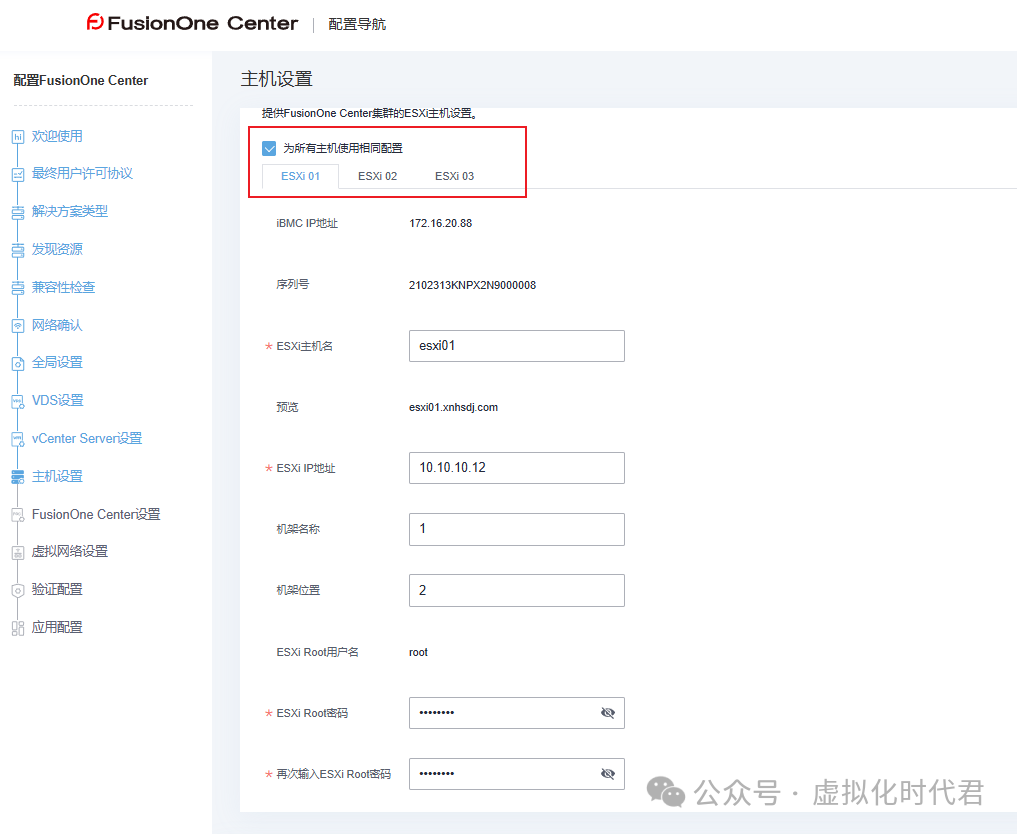
Task: Open the 欢迎使用 navigation step
Action: (x=57, y=136)
